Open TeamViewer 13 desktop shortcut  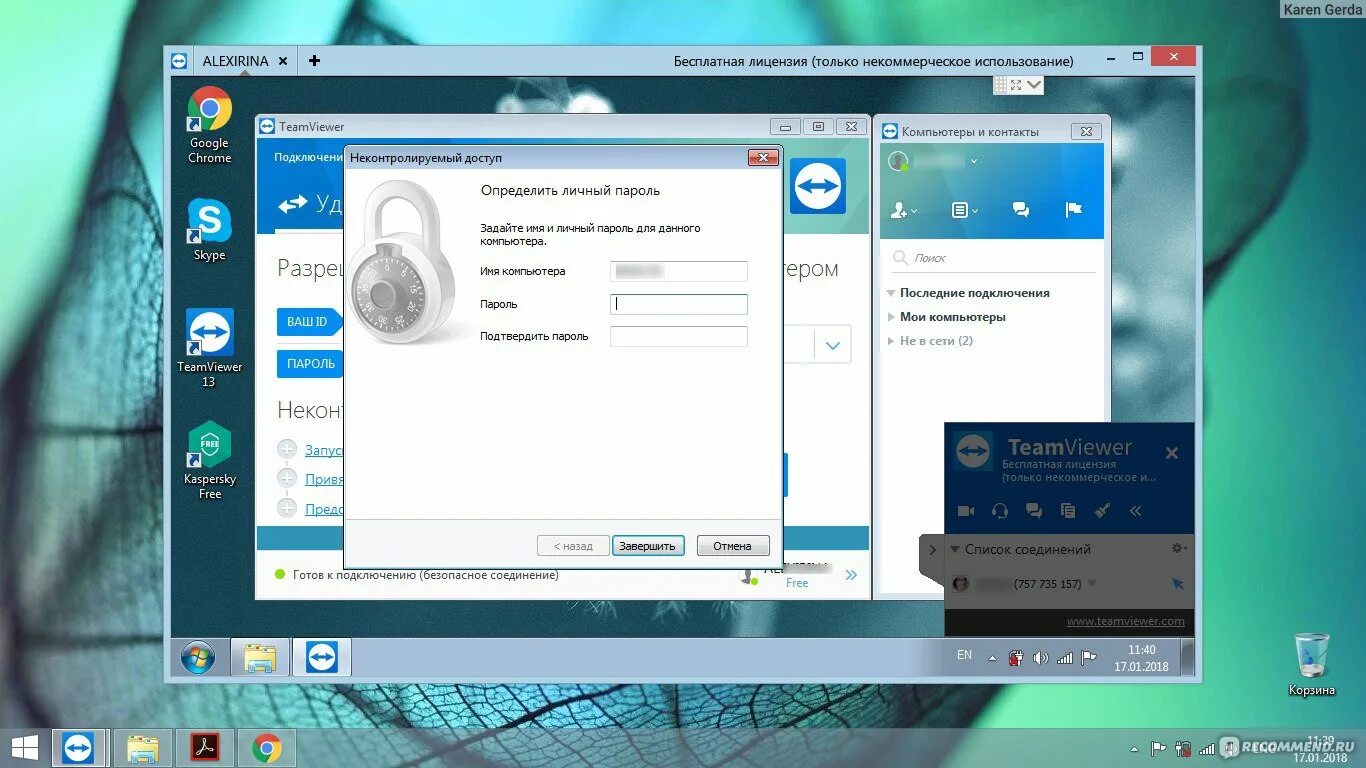tap(210, 348)
